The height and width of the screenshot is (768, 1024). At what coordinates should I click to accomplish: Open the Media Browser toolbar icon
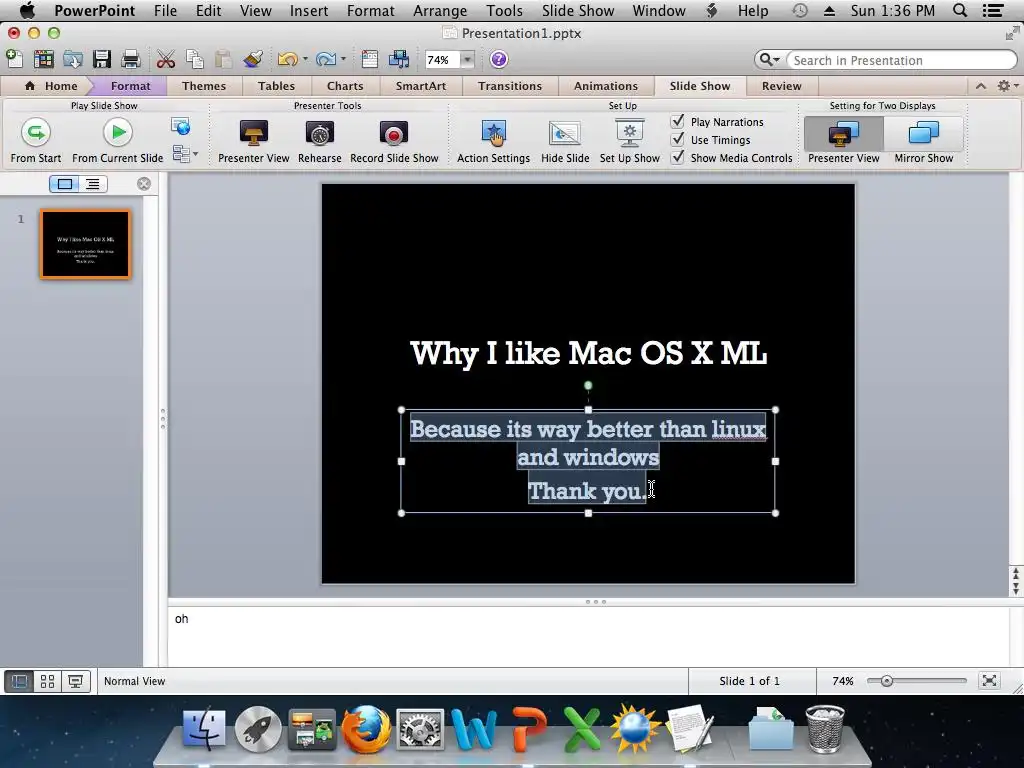(398, 59)
